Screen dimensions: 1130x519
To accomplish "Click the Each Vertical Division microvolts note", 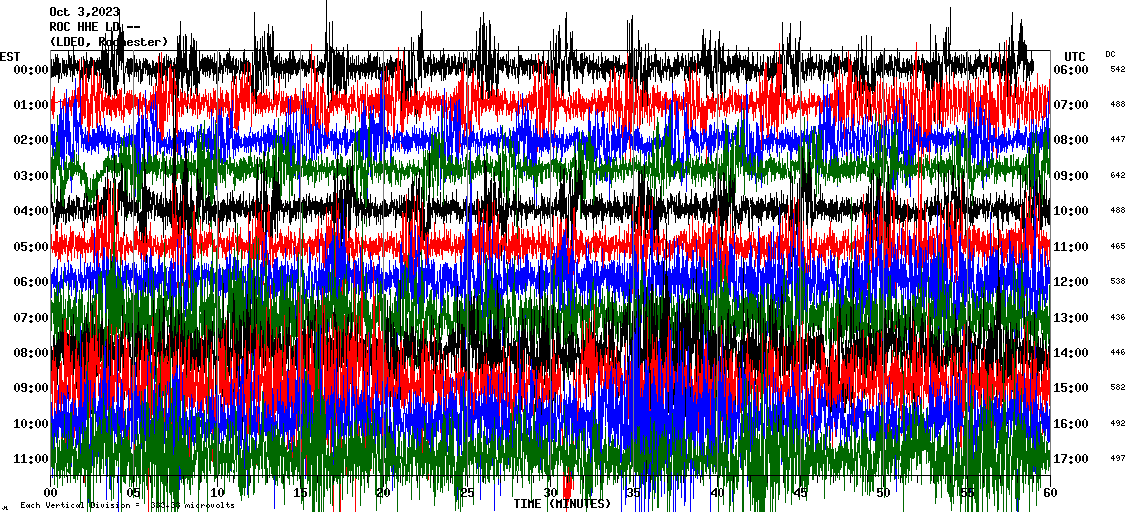I will point(127,505).
